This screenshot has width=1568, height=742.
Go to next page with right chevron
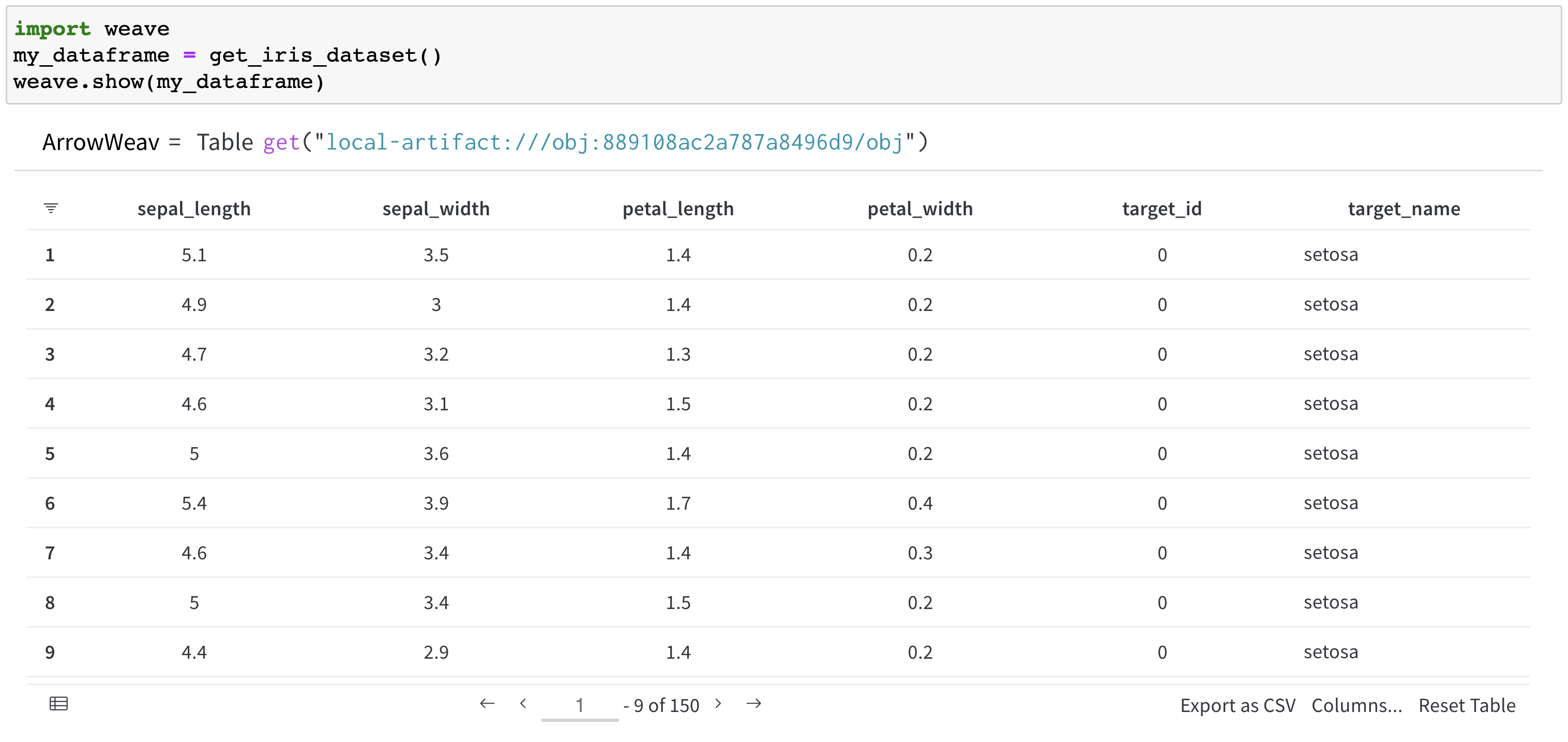tap(718, 704)
